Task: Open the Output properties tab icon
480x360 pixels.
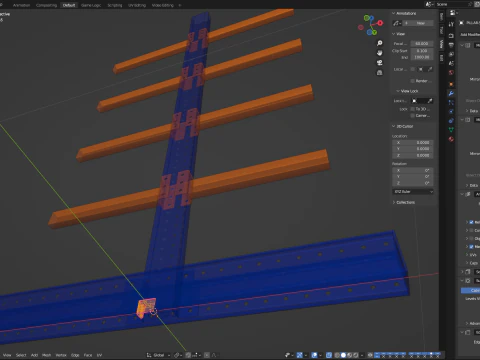Action: coord(451,45)
